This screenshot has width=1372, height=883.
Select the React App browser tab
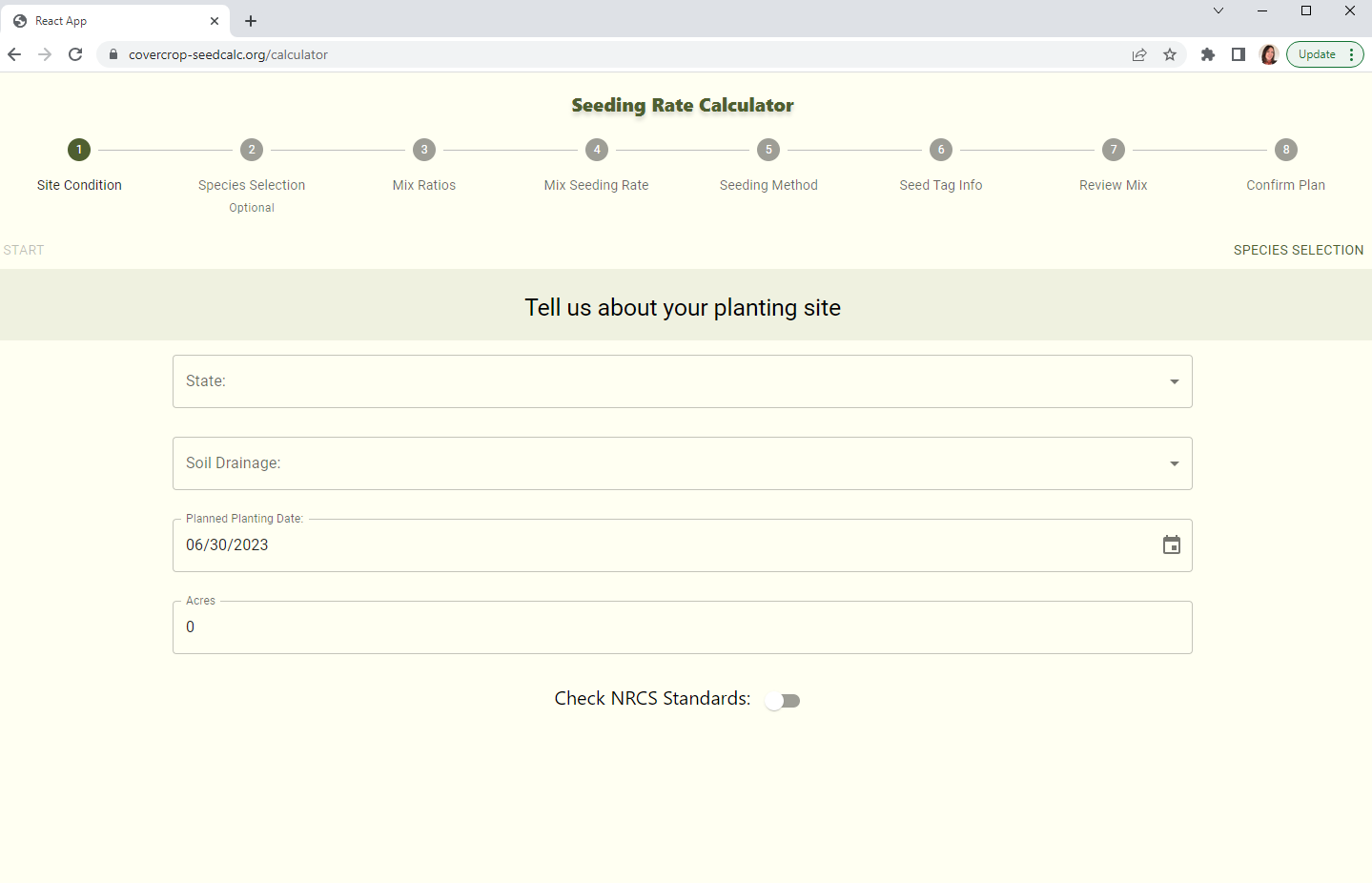point(114,20)
